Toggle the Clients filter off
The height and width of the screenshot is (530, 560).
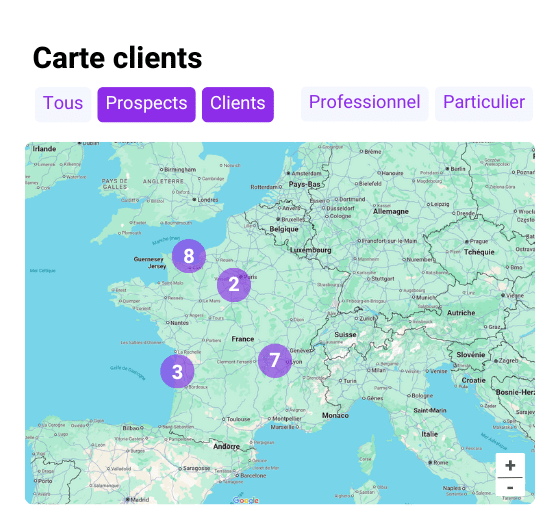click(238, 104)
